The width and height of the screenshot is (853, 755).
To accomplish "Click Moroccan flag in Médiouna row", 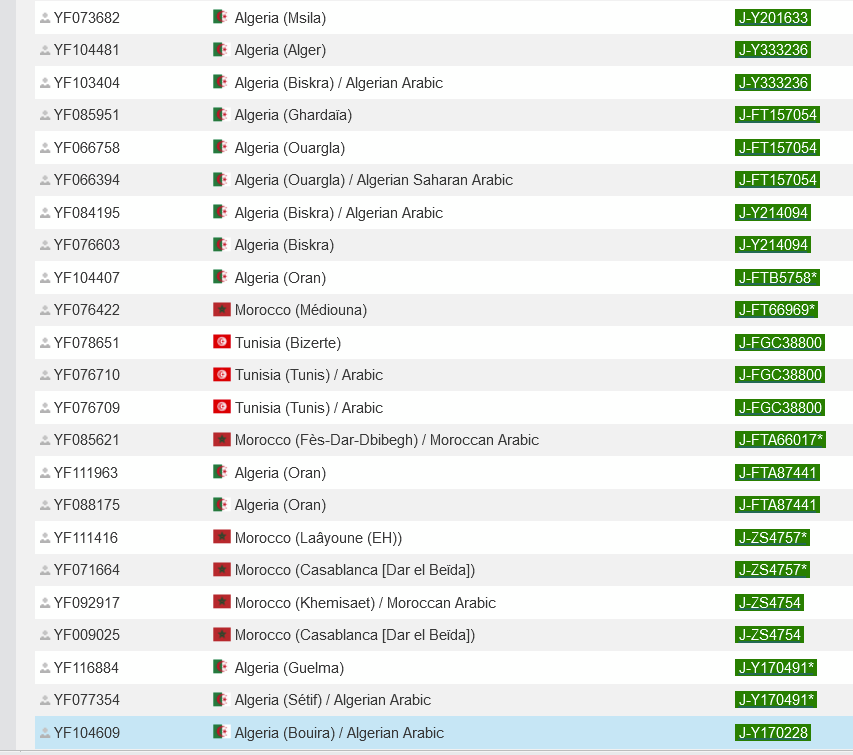I will point(221,310).
